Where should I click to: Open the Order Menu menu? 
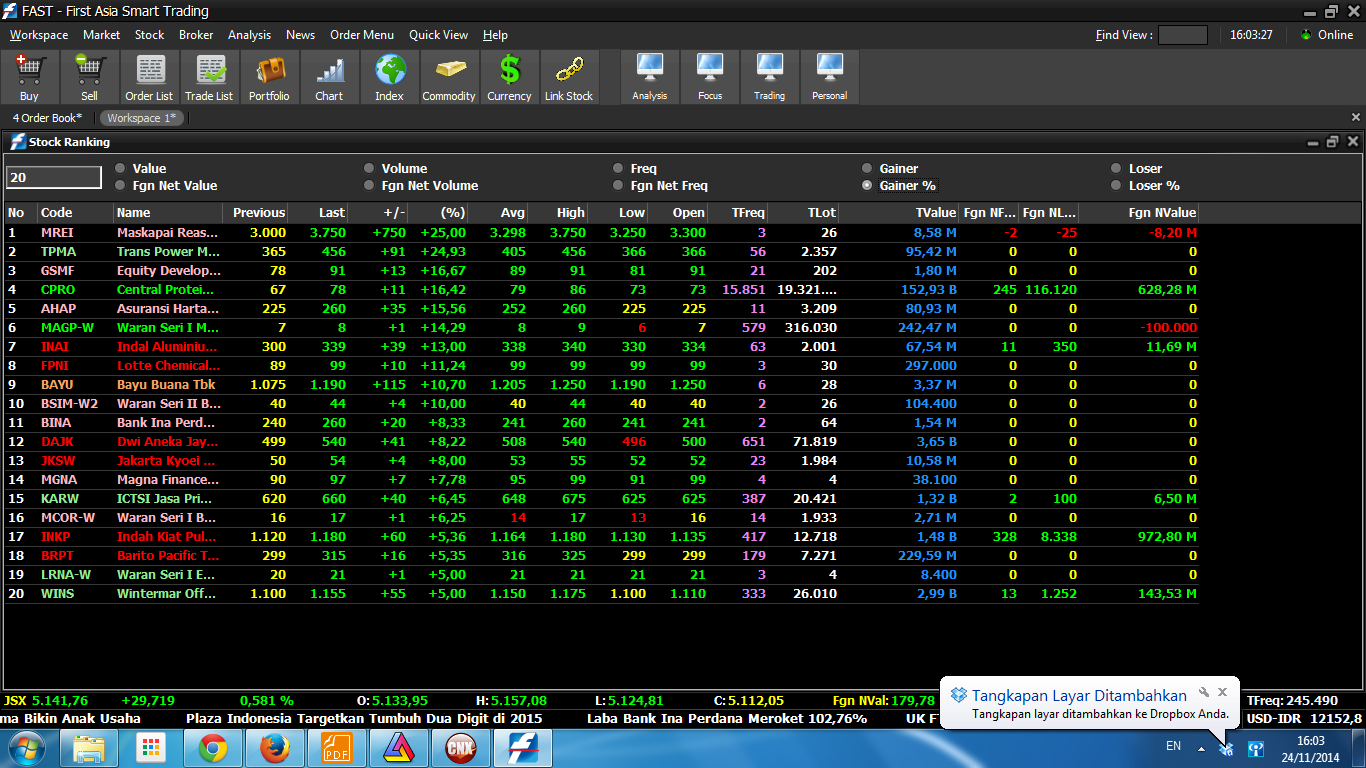(362, 34)
